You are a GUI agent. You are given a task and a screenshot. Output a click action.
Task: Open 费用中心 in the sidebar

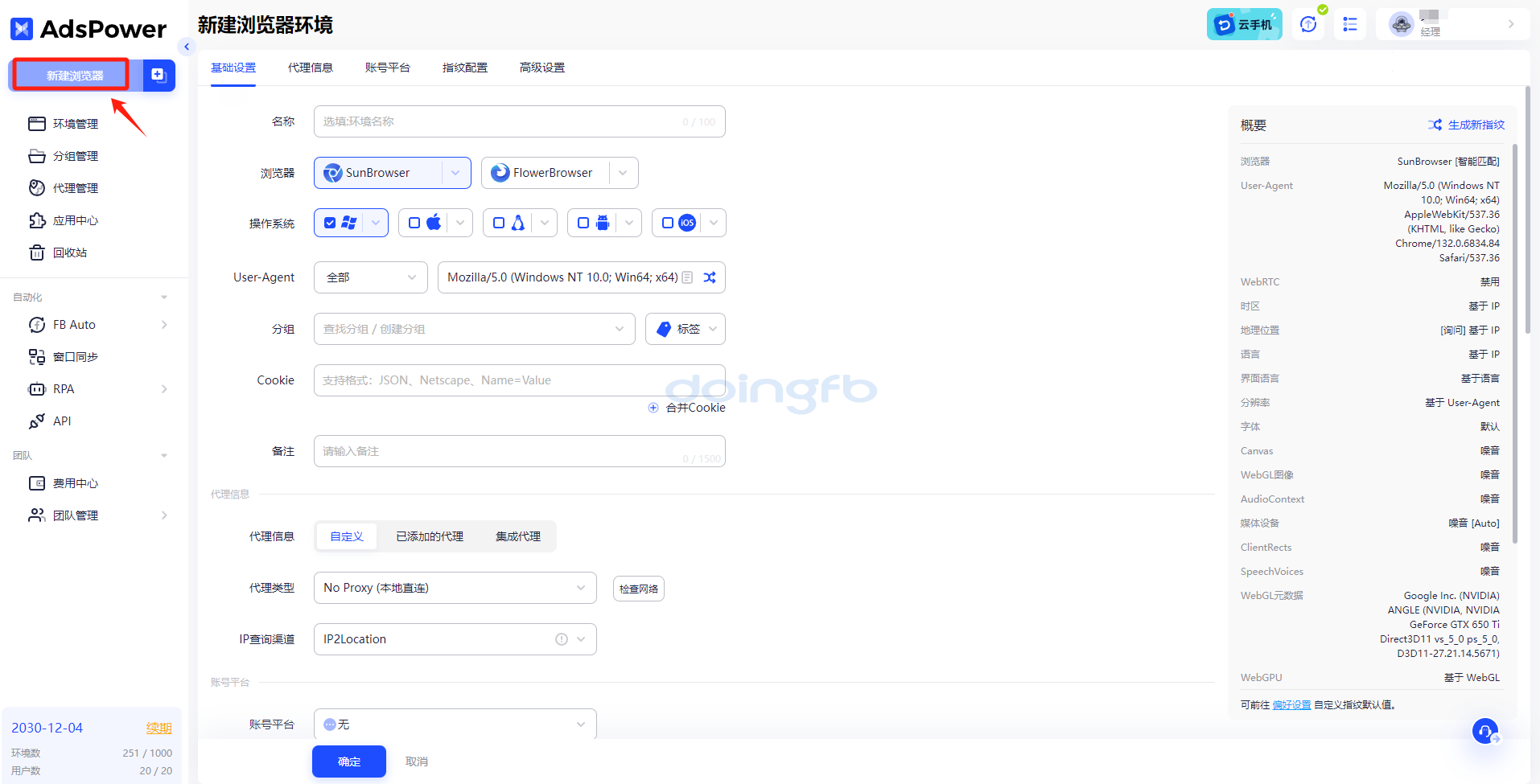pos(75,483)
